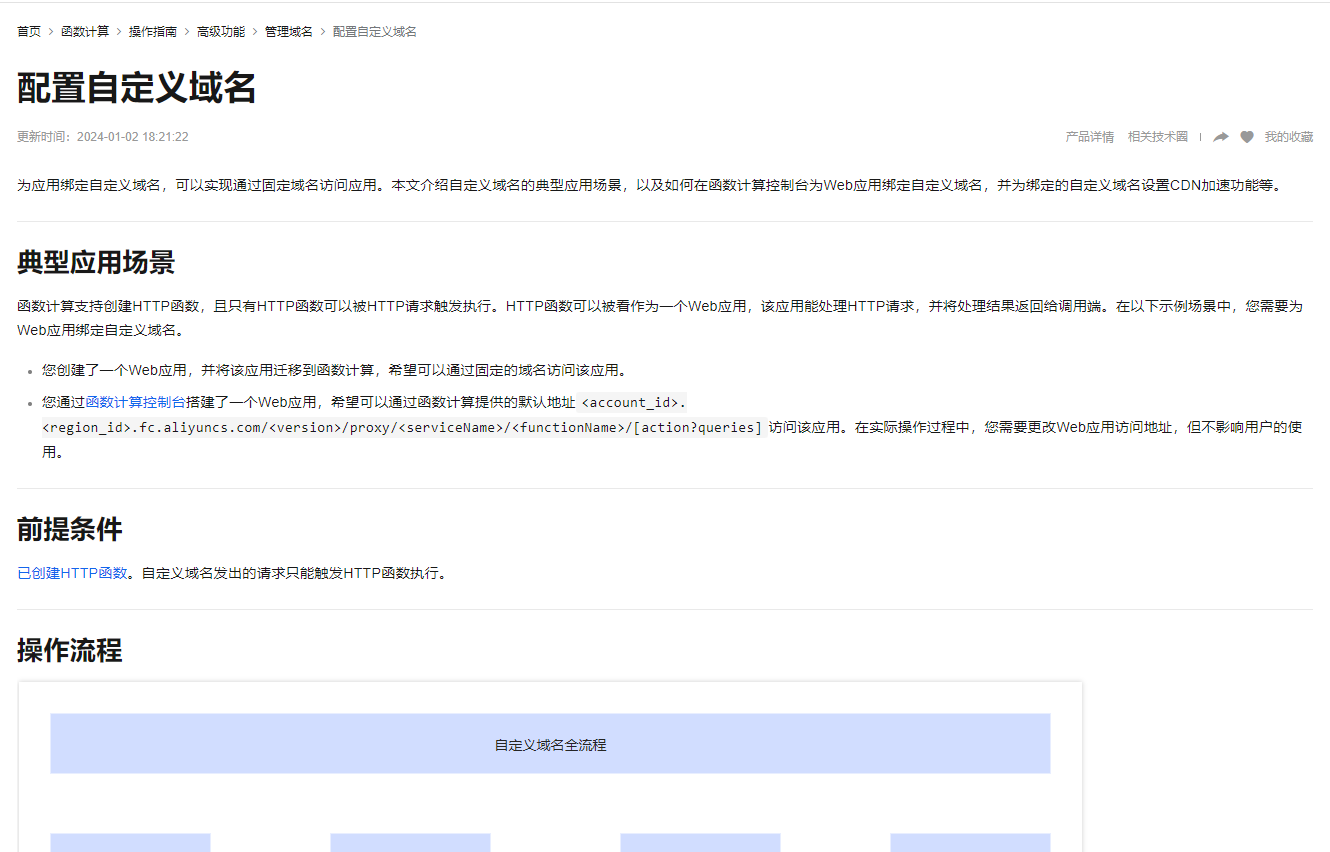This screenshot has width=1330, height=852.
Task: Click the heart favorite icon
Action: tap(1247, 137)
